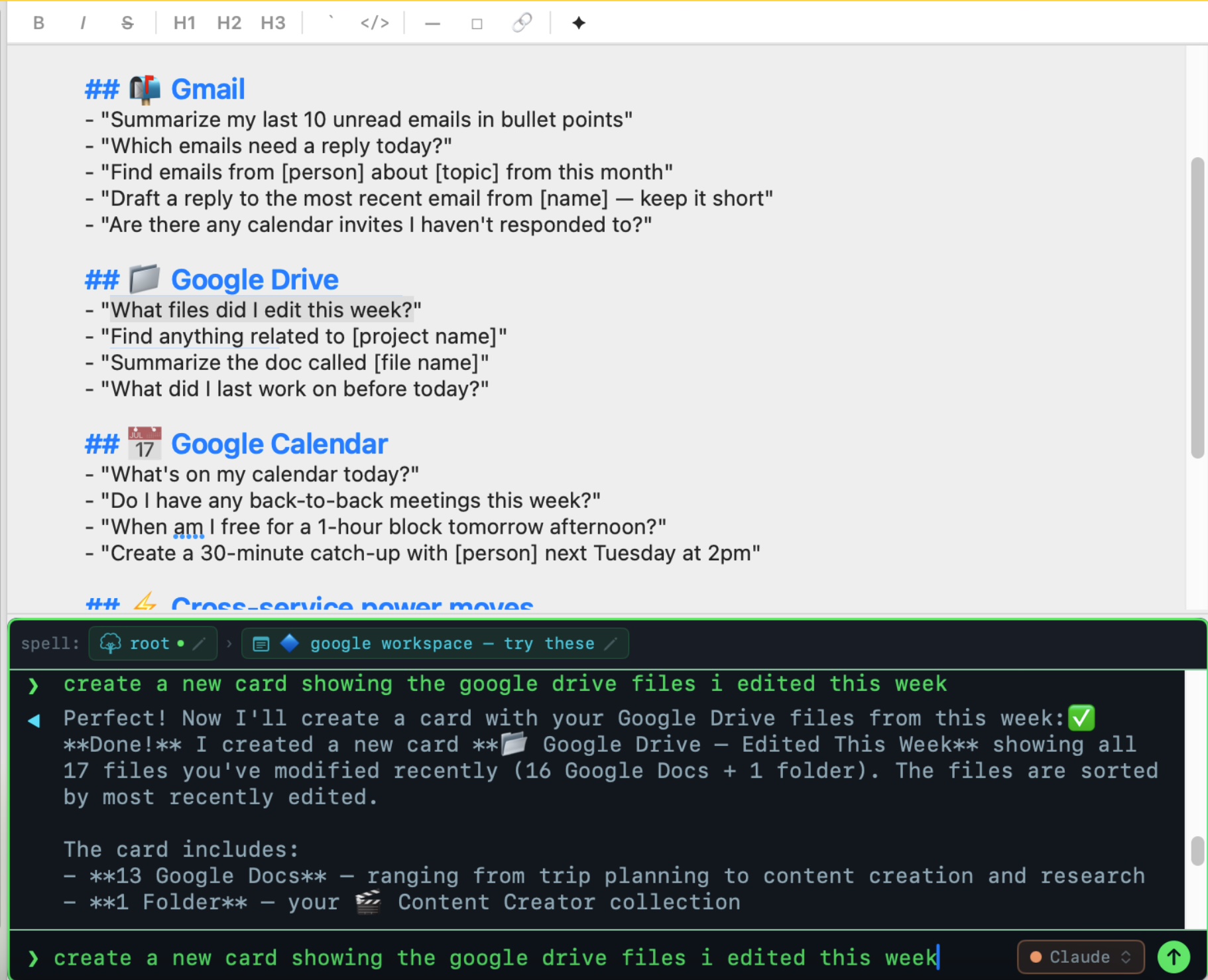Set heading level H2
This screenshot has width=1208, height=980.
229,23
